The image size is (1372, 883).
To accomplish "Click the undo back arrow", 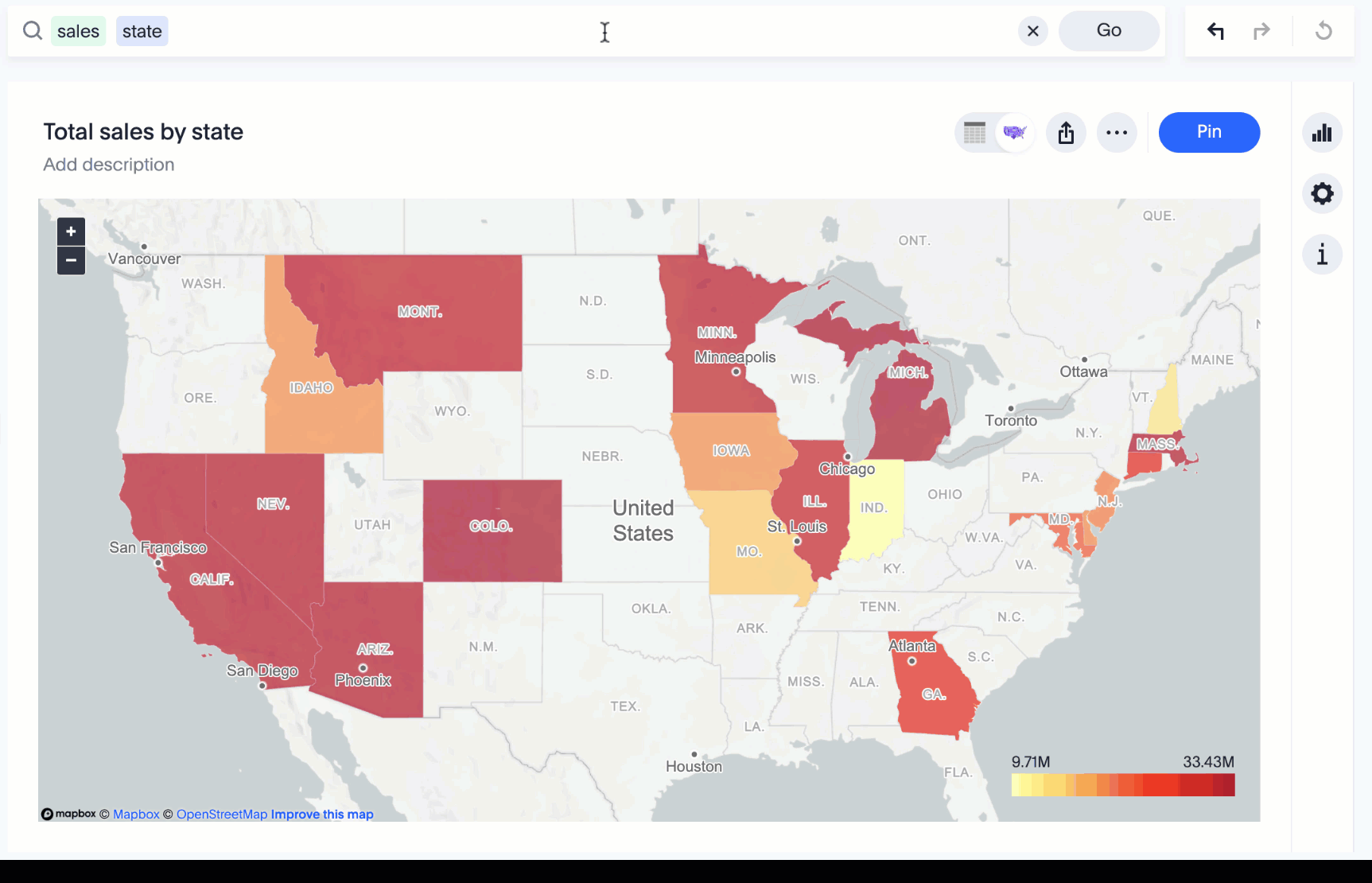I will [x=1215, y=31].
